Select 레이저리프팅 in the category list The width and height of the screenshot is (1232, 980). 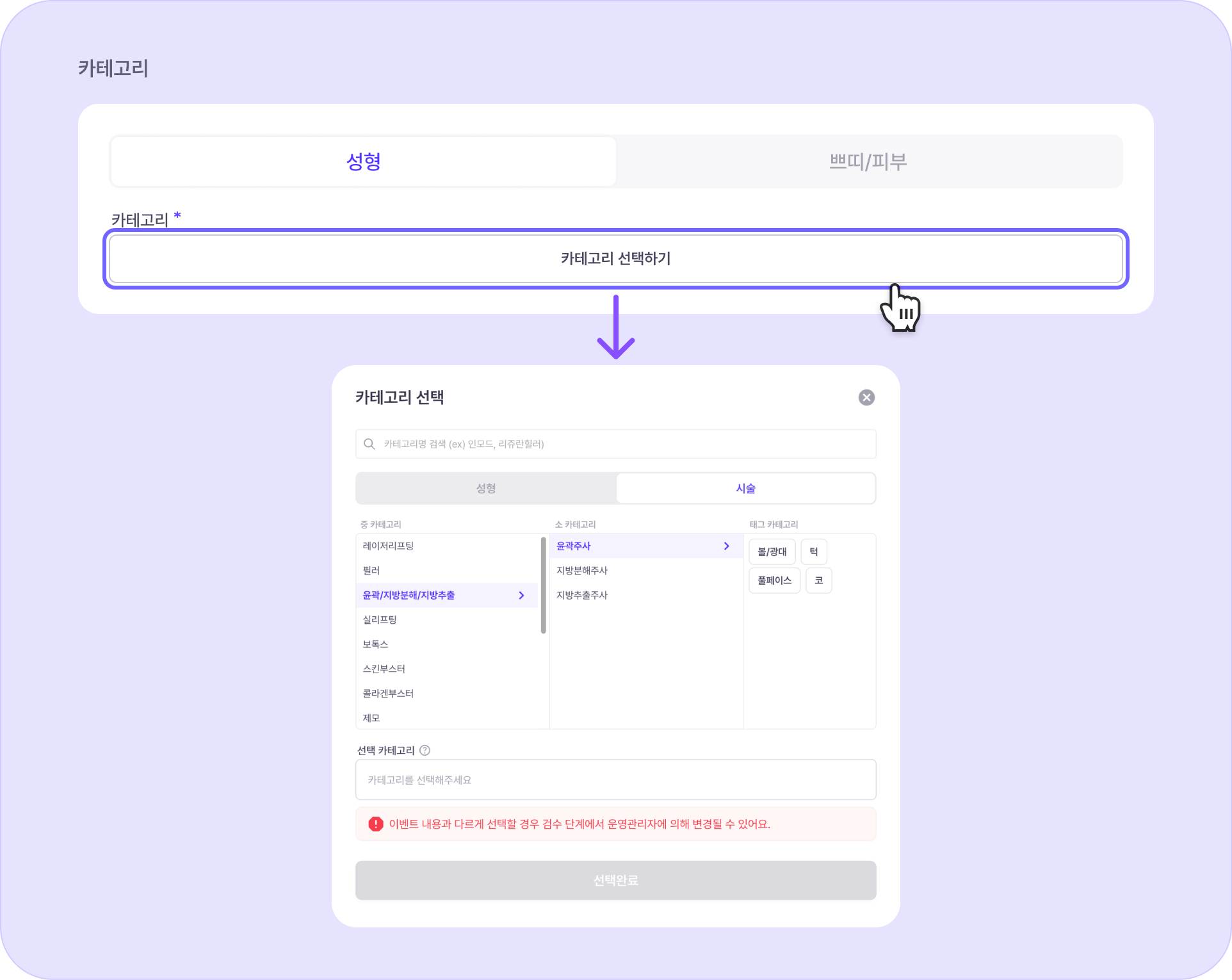click(448, 546)
